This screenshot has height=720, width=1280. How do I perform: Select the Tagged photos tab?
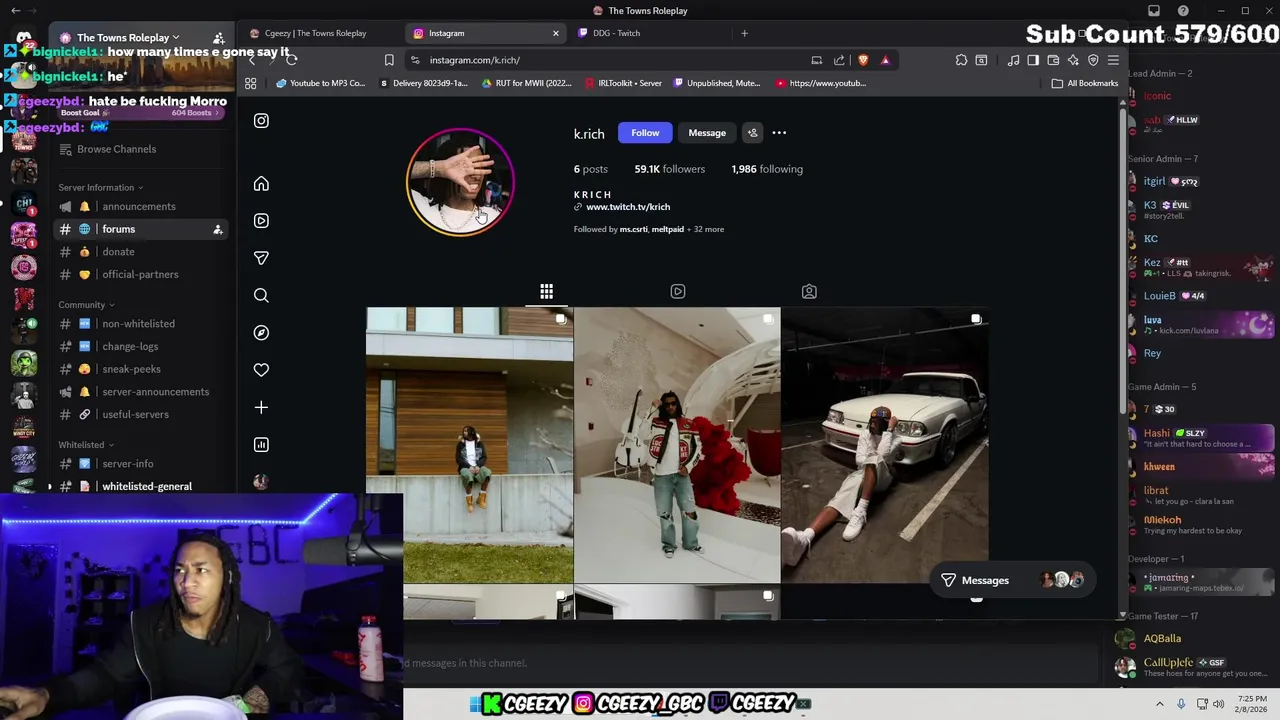click(809, 292)
